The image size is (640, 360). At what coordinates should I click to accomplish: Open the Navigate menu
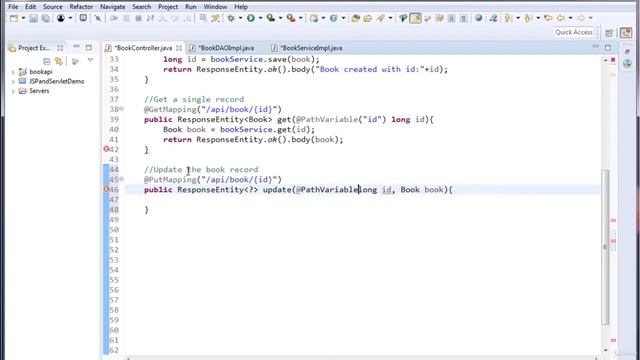pos(113,7)
